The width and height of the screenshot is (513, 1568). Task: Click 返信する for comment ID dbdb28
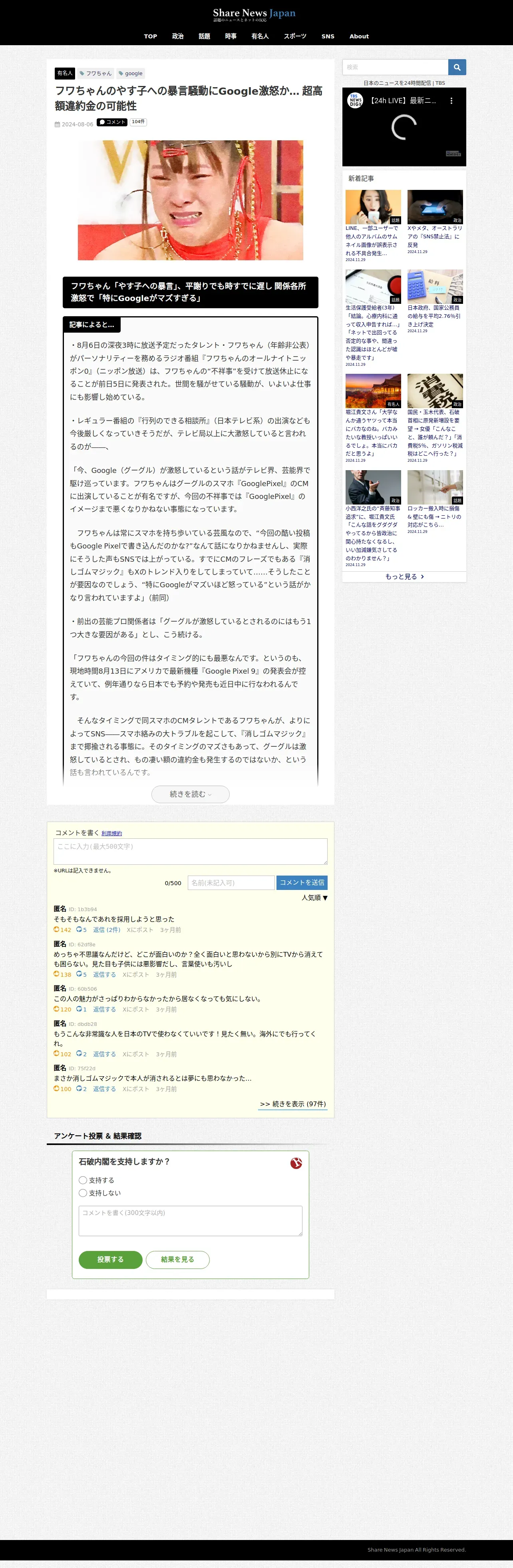[x=104, y=1053]
